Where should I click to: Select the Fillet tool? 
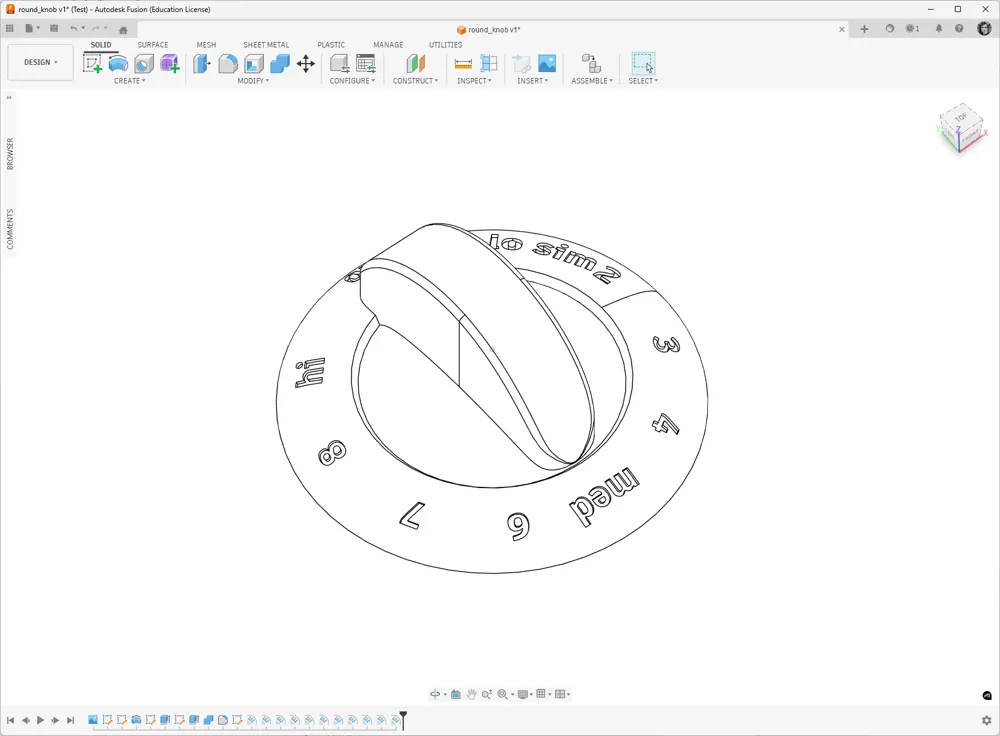tap(228, 63)
